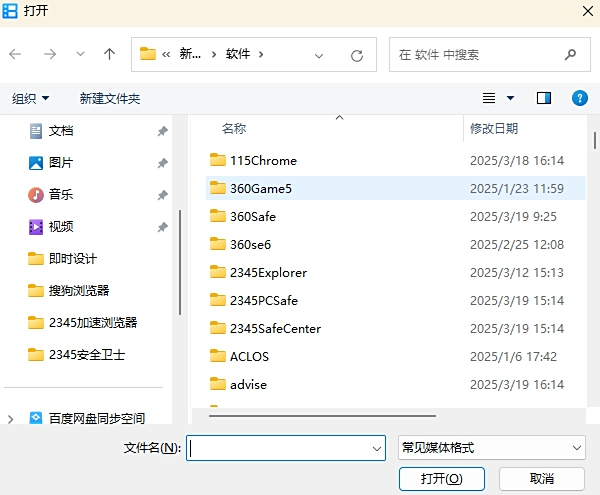Click the Refresh button in address bar
Screen dimensions: 600x495
click(356, 55)
